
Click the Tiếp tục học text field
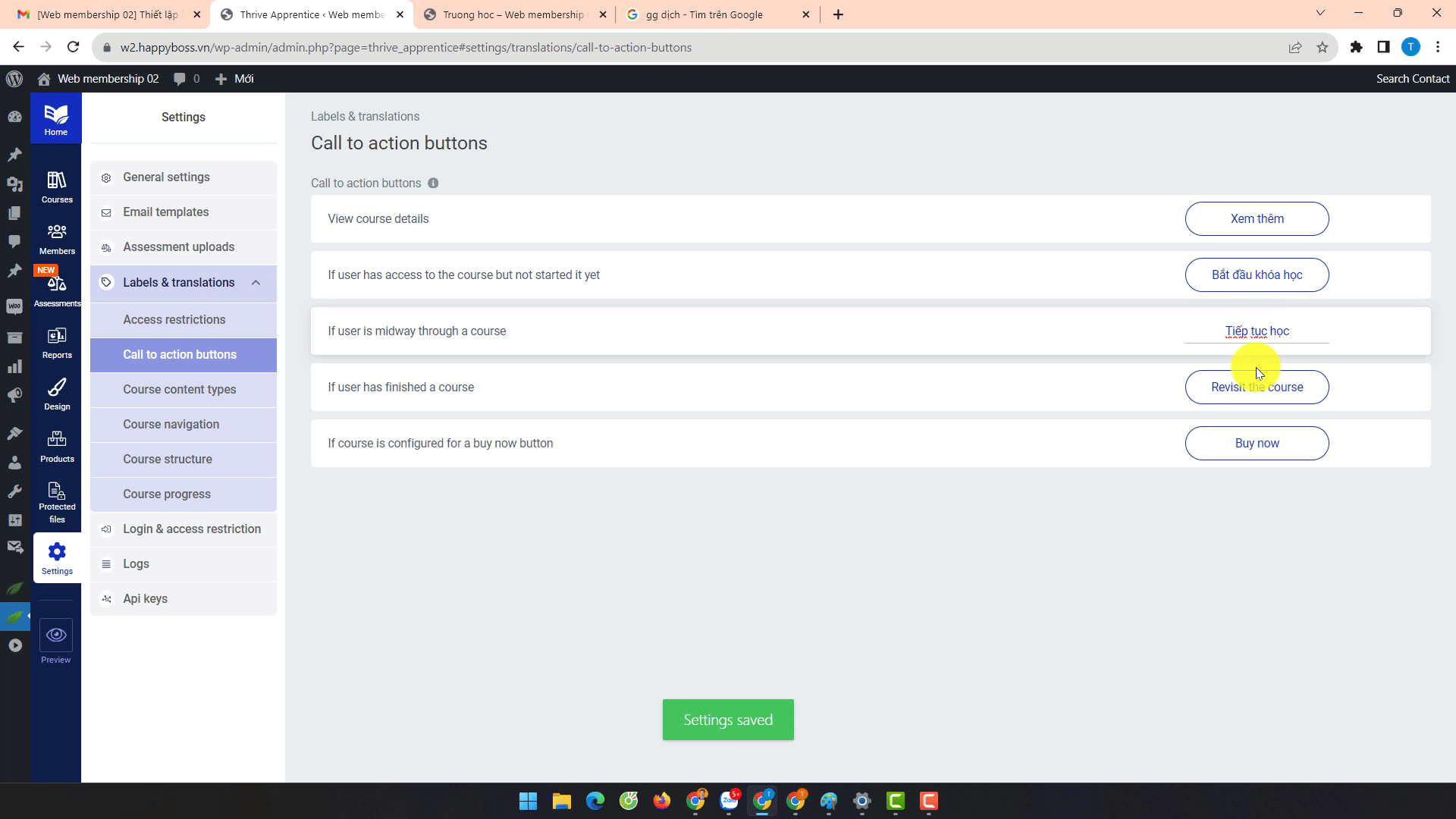tap(1257, 331)
